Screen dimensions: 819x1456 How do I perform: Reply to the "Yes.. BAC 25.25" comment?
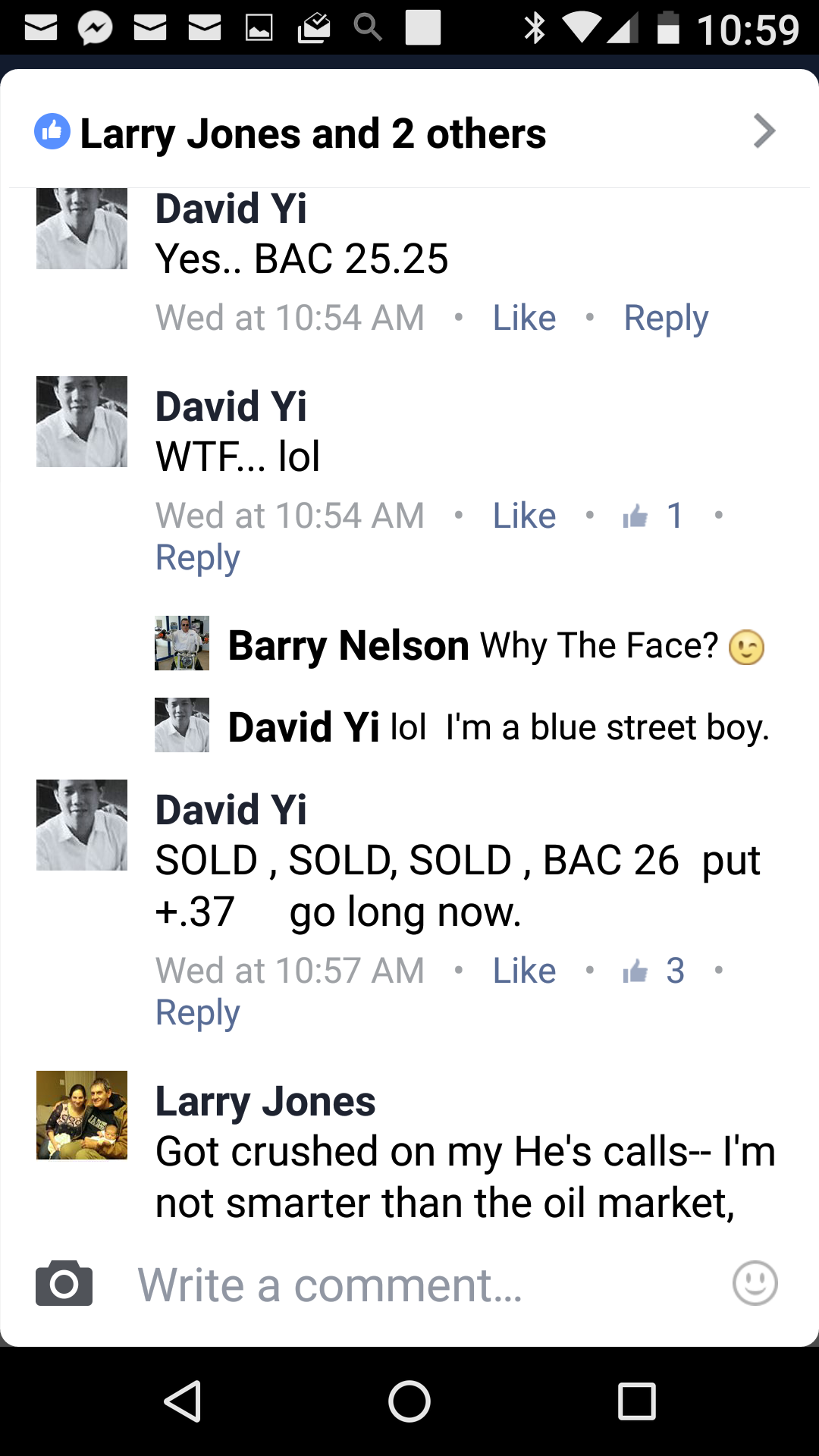point(666,318)
